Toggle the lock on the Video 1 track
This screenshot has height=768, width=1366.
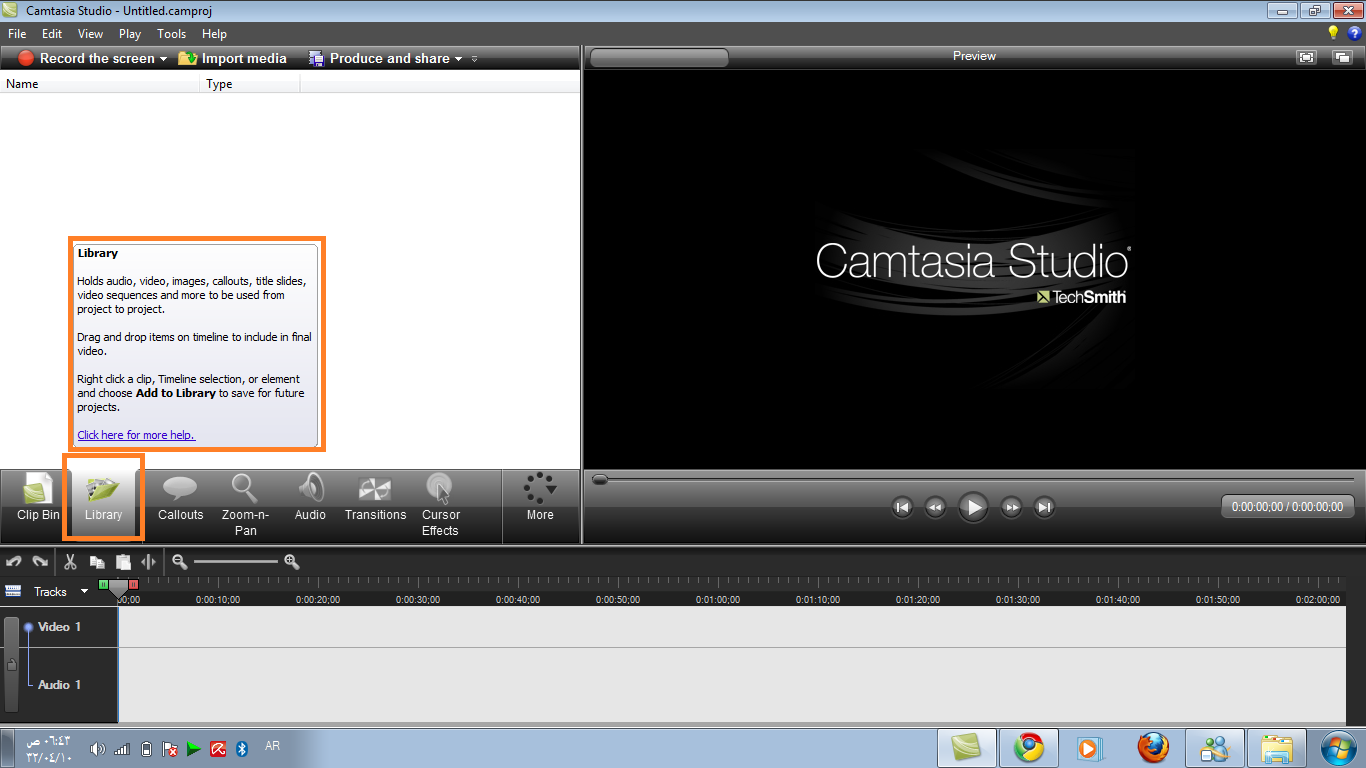12,664
